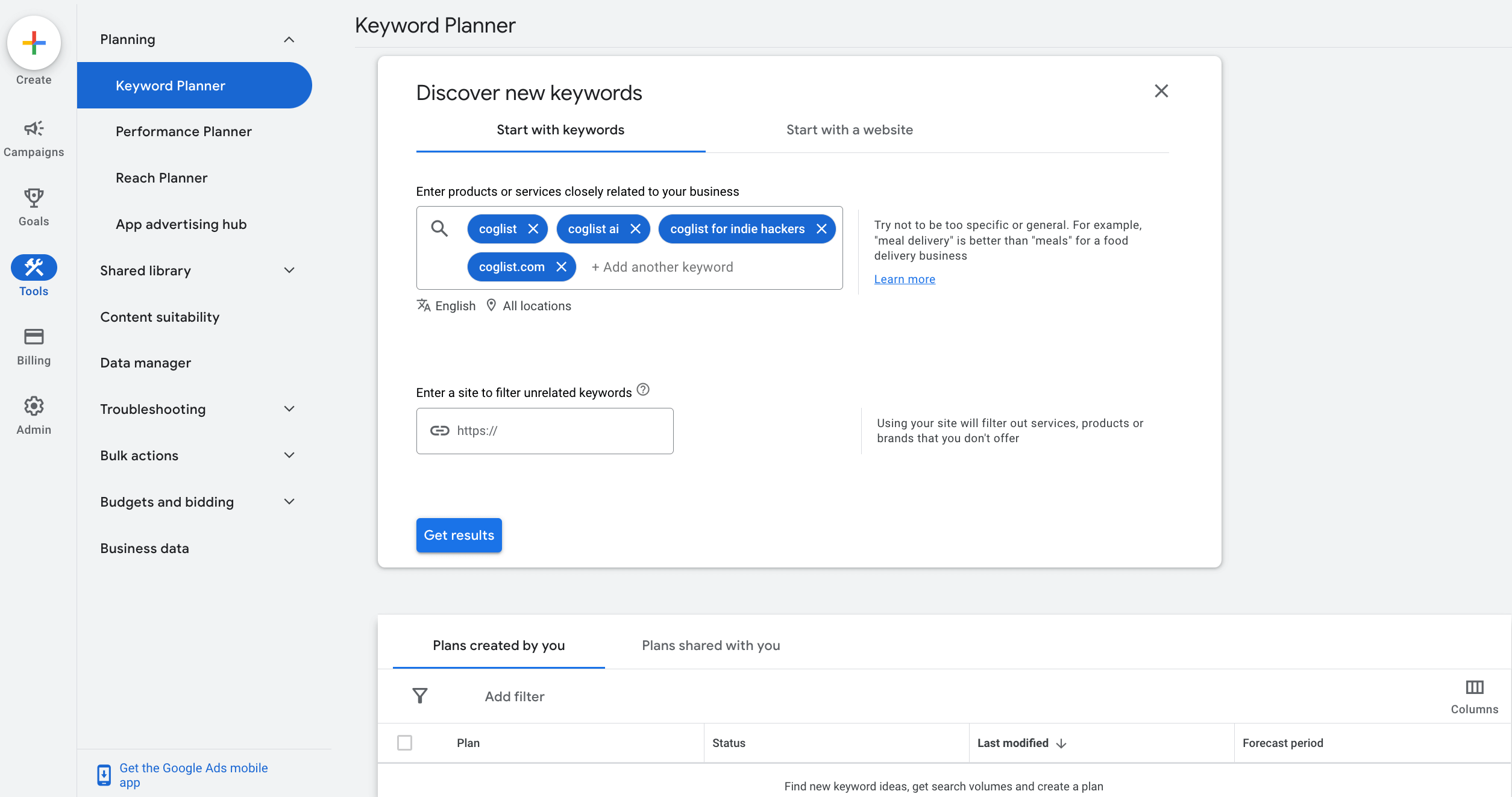Open the Admin gear icon
This screenshot has width=1512, height=797.
pyautogui.click(x=34, y=406)
